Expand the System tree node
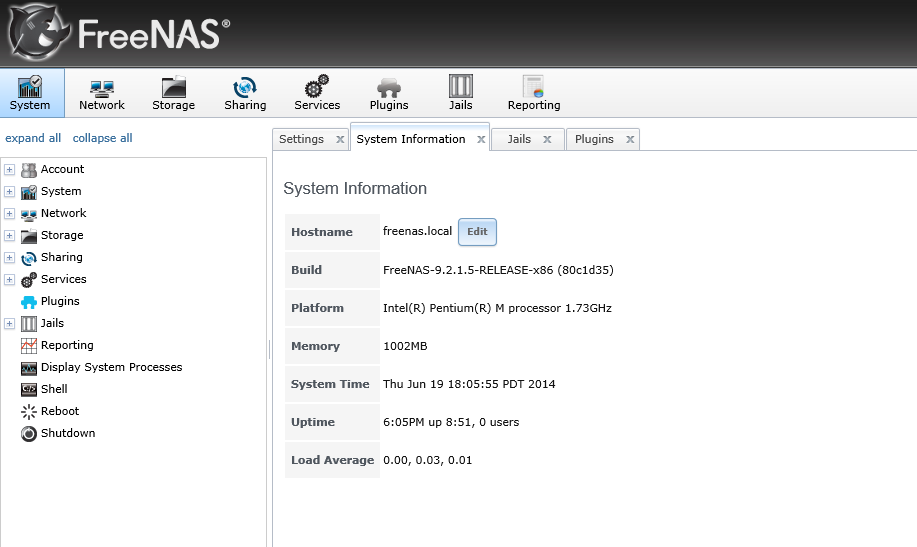 pos(9,191)
